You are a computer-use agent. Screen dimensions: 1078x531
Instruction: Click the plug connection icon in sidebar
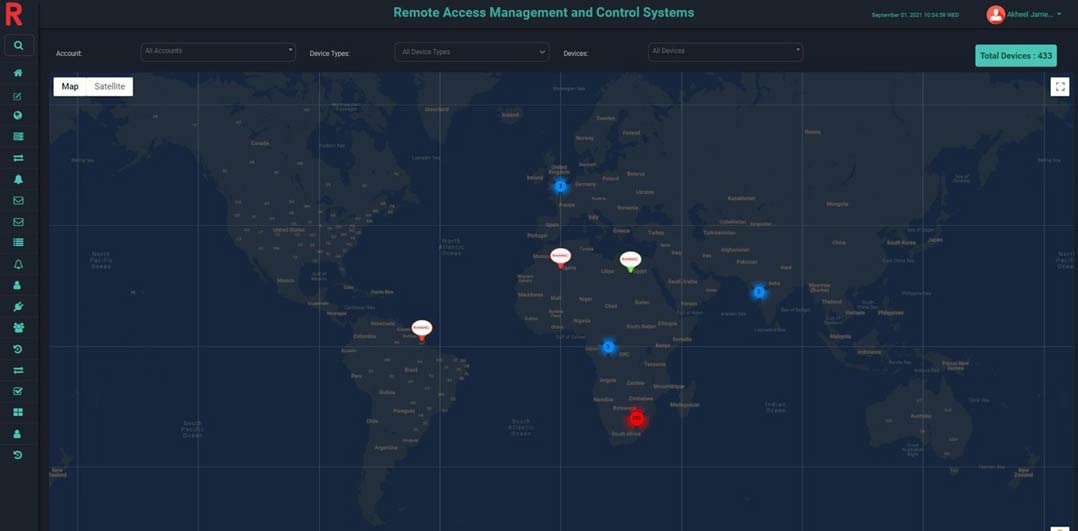coord(18,306)
